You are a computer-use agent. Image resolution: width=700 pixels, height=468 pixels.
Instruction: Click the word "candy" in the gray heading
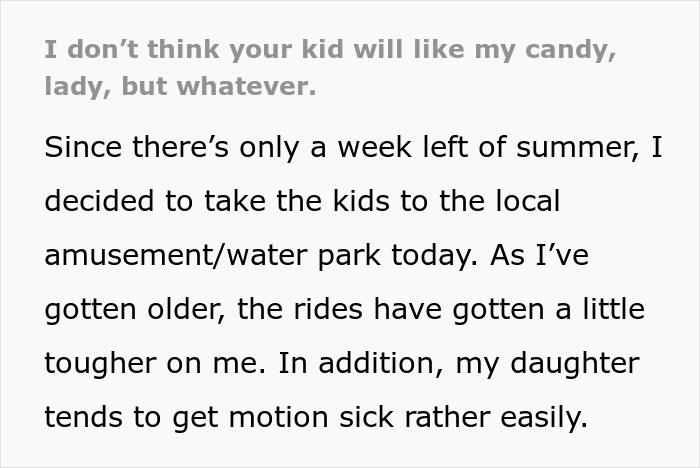pyautogui.click(x=568, y=51)
